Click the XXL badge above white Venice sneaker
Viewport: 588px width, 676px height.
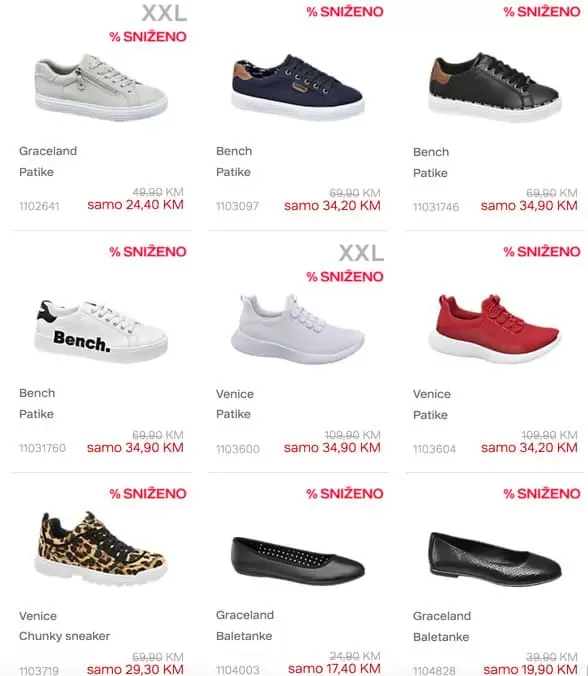(x=361, y=253)
